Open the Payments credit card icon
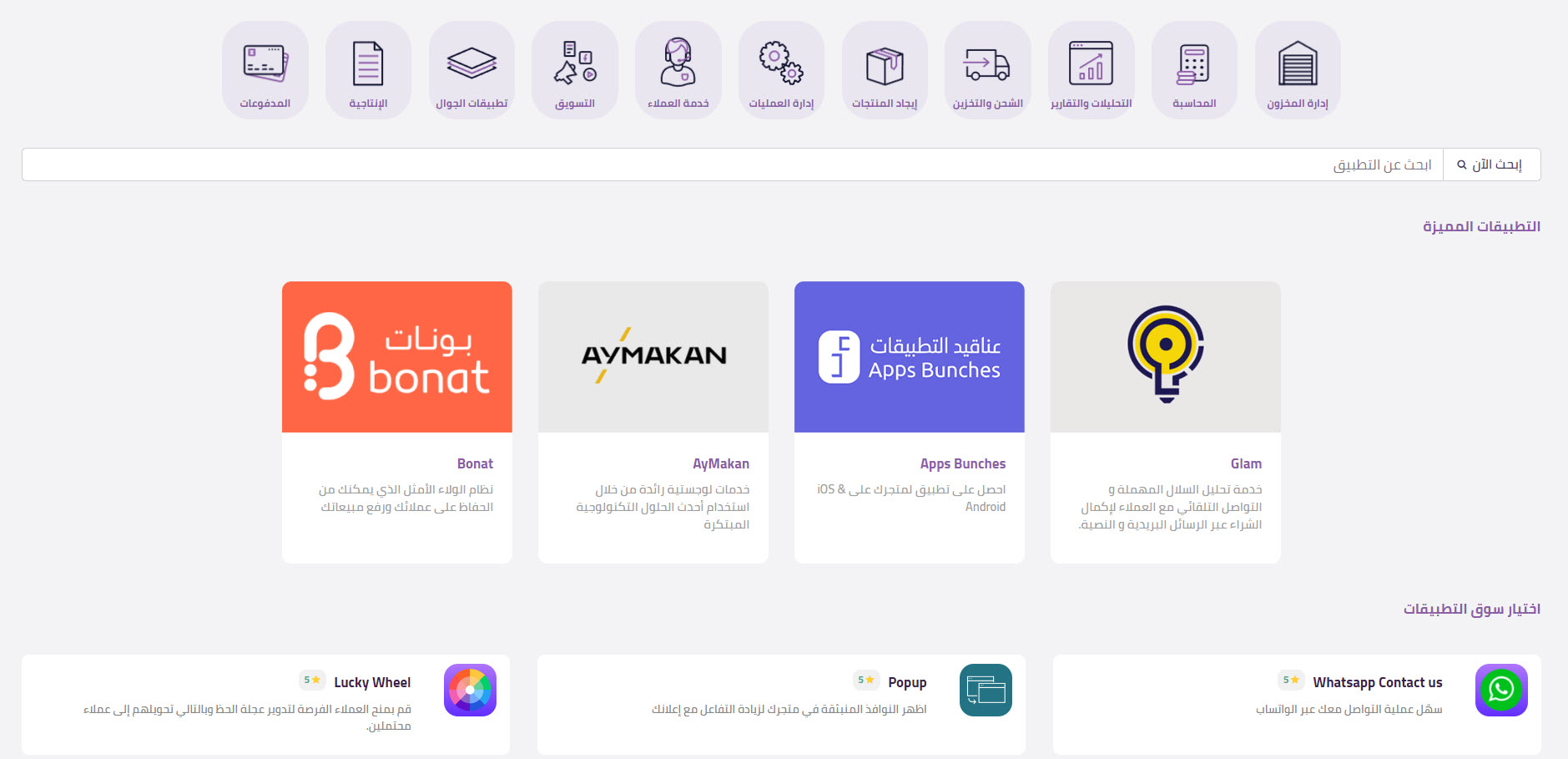 pyautogui.click(x=265, y=63)
